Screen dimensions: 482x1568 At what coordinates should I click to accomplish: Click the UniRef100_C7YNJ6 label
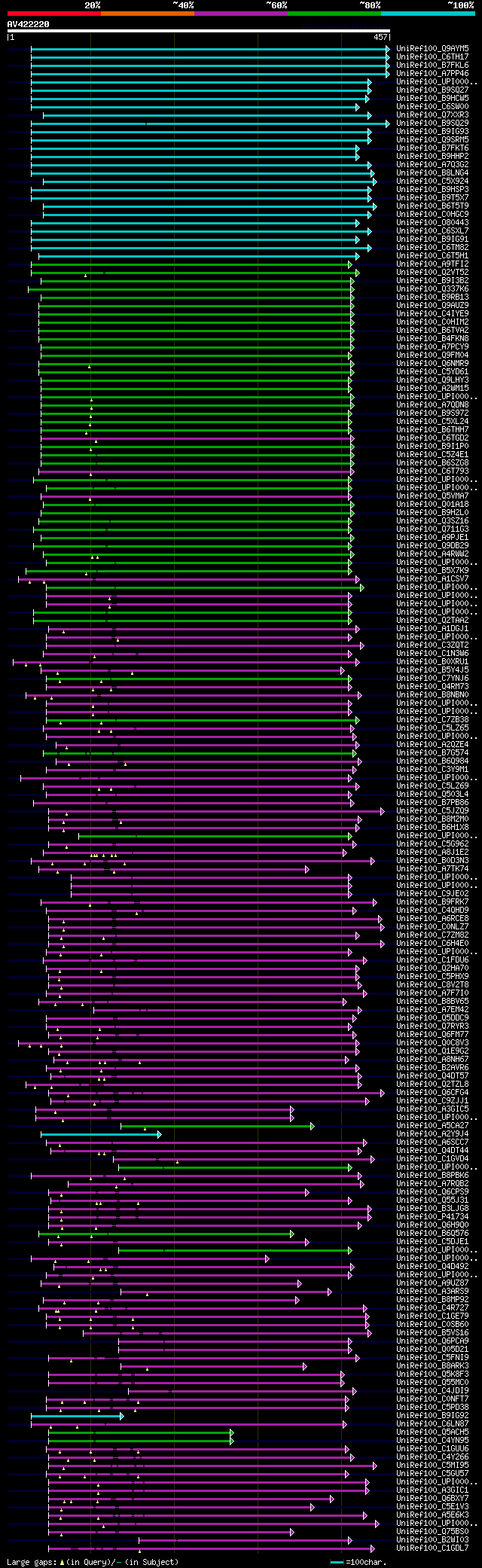pos(432,678)
